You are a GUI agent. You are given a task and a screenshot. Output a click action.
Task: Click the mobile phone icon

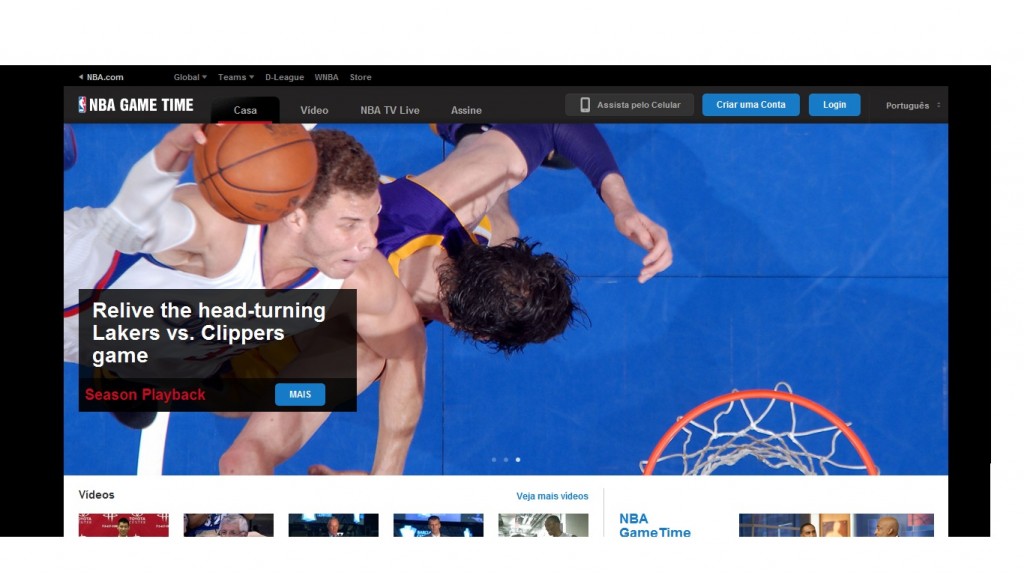(585, 105)
